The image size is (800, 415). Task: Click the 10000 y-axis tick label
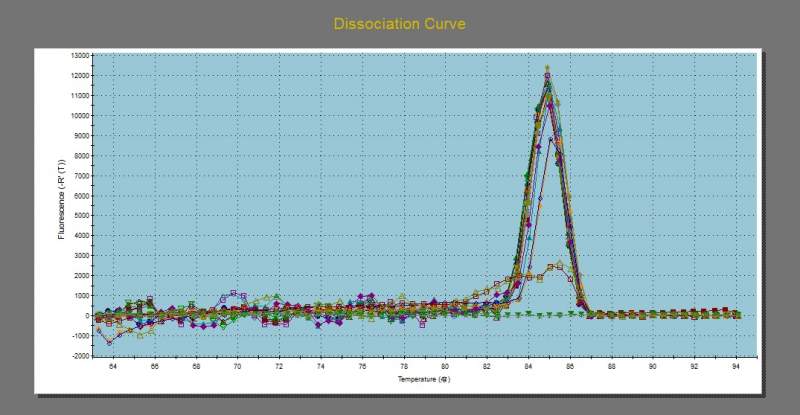(x=81, y=115)
